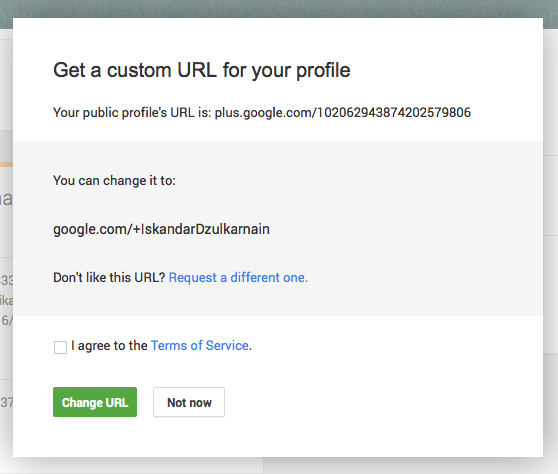Click the partially hidden '37' text behind dialog
558x474 pixels.
(6, 402)
